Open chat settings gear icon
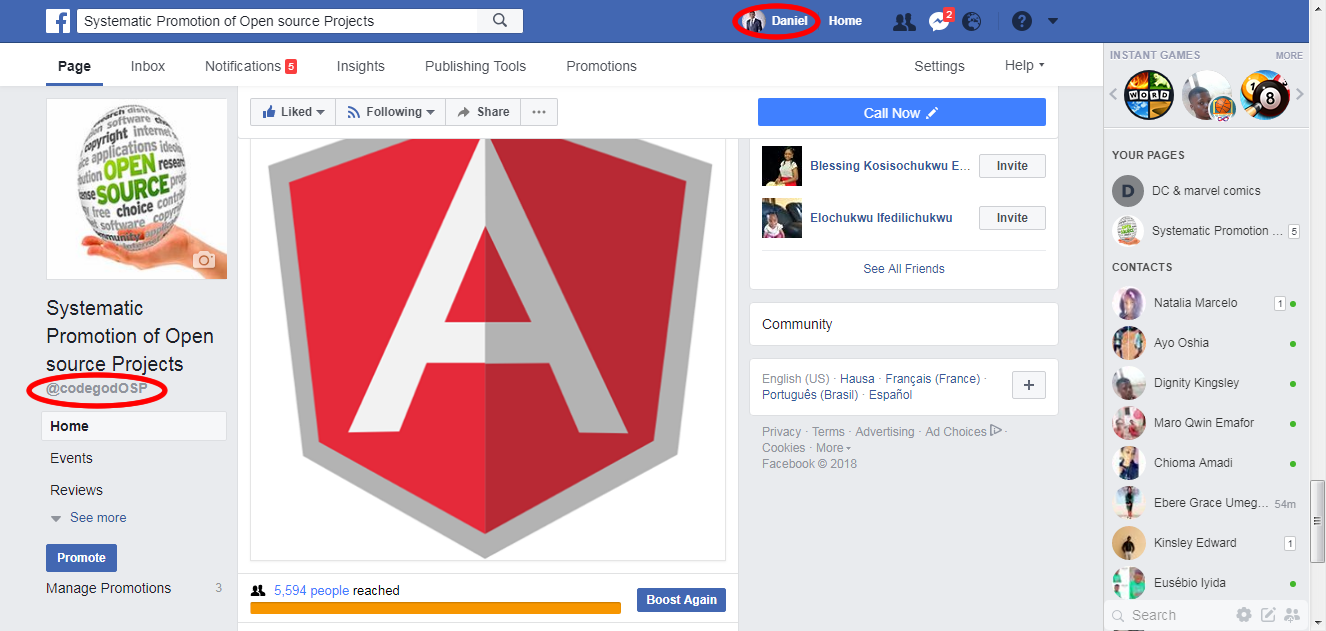 click(1244, 615)
